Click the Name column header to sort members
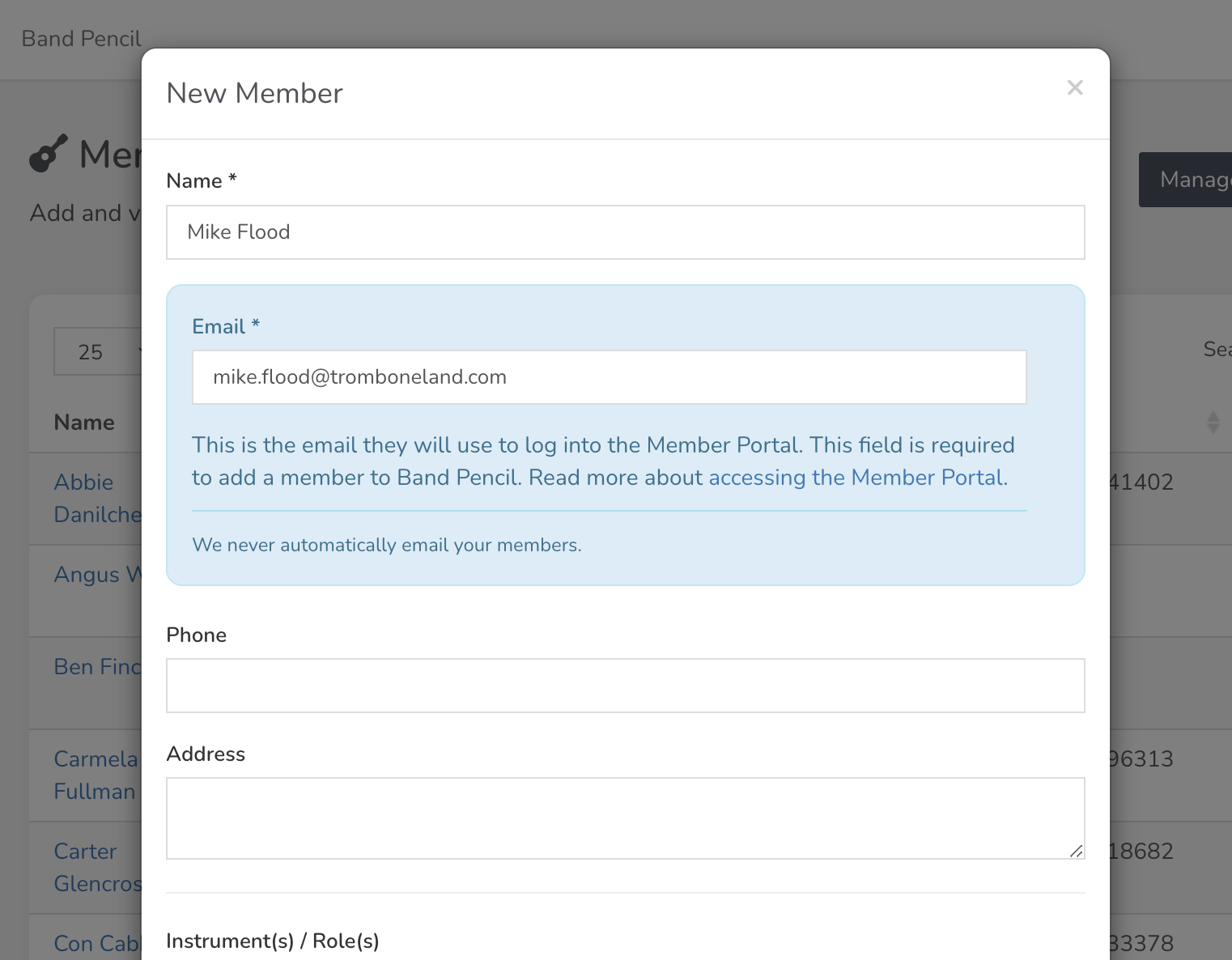Screen dimensions: 1232x960 [83, 422]
